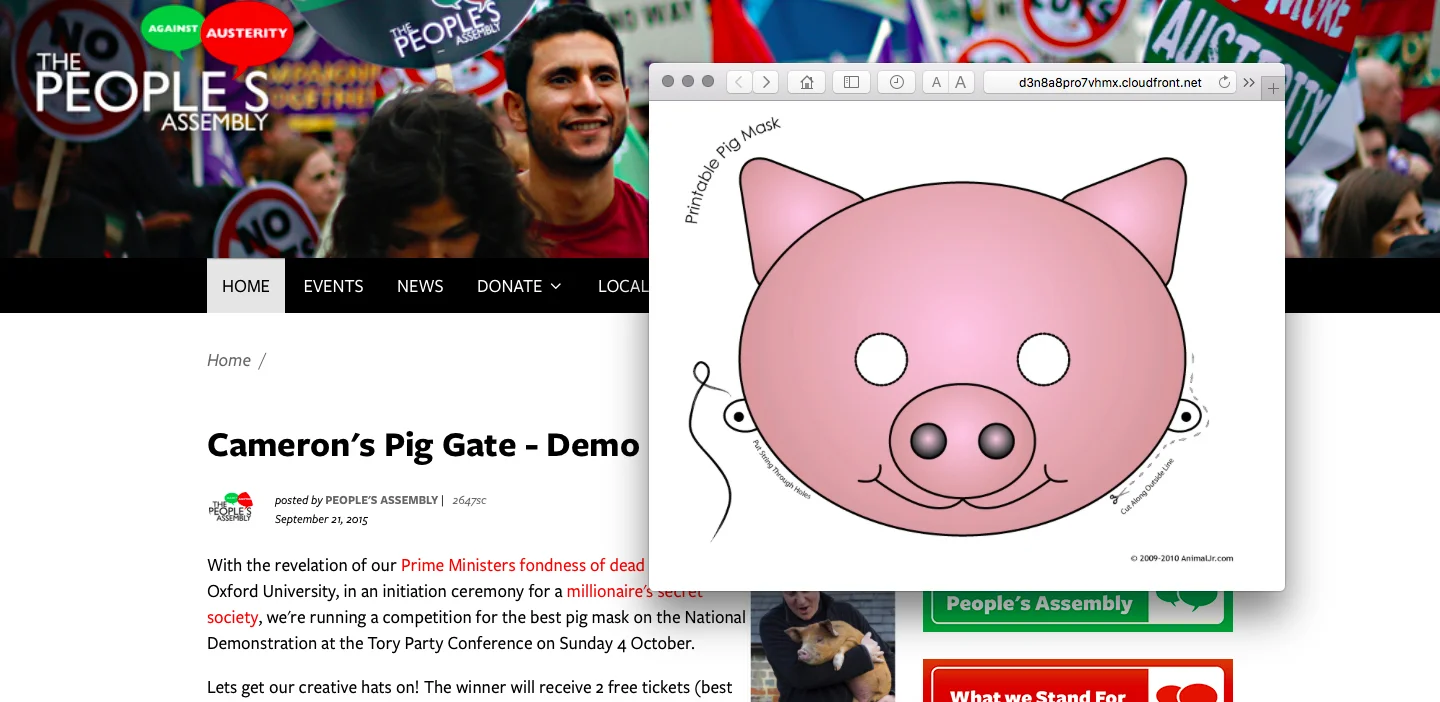Click the Home breadcrumb link
The height and width of the screenshot is (702, 1440).
point(229,360)
